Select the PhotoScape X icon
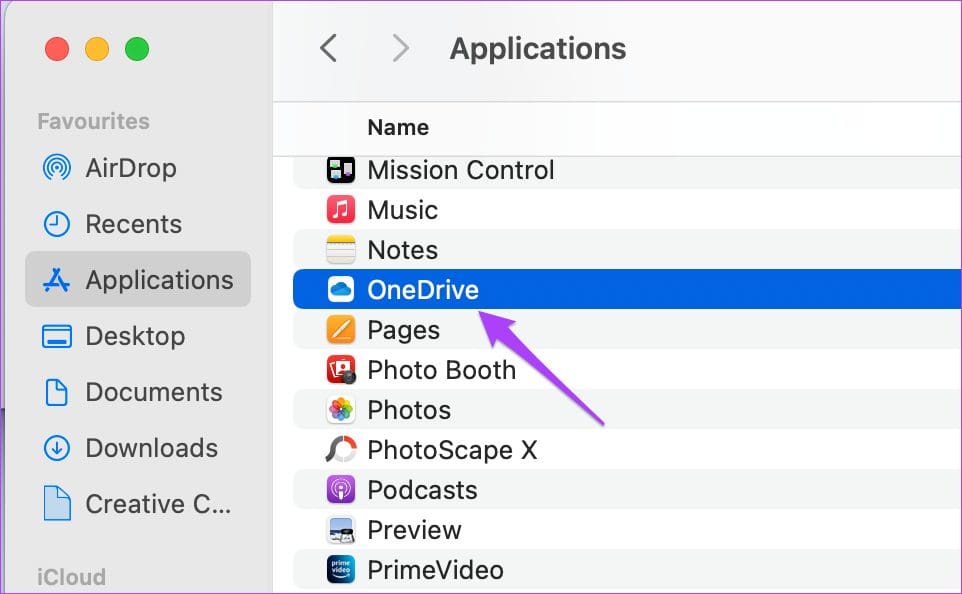Screen dimensions: 962x594 (x=341, y=449)
